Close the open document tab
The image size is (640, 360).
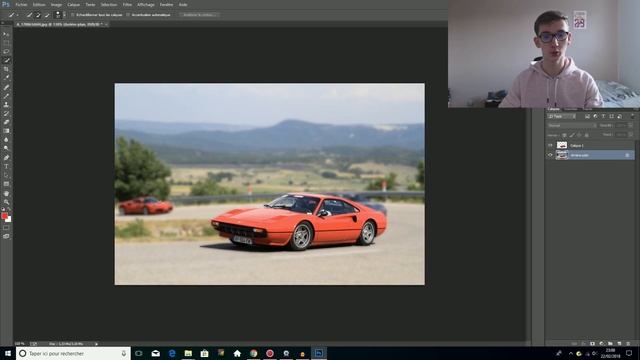107,24
